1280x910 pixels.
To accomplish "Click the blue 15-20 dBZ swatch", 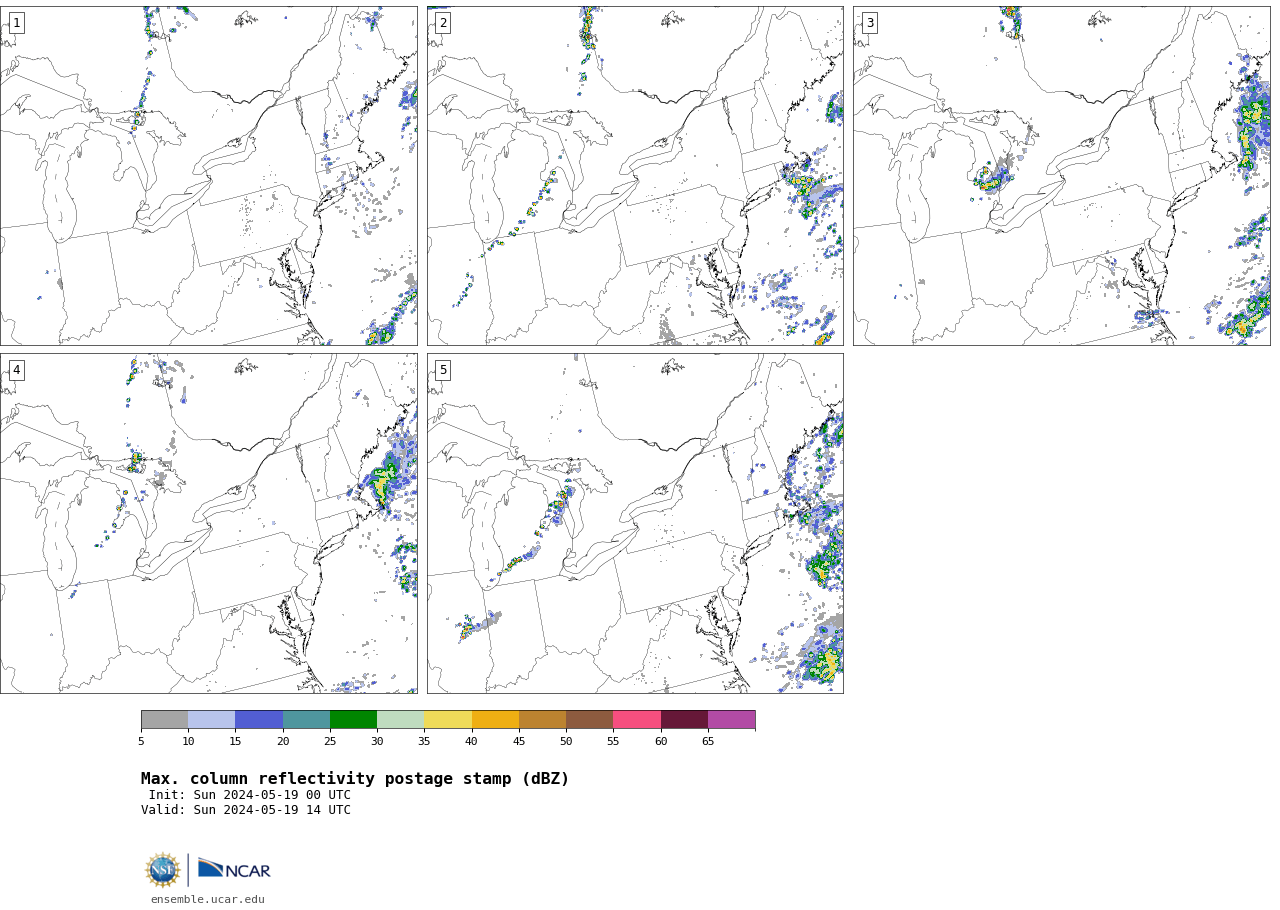I will [259, 720].
